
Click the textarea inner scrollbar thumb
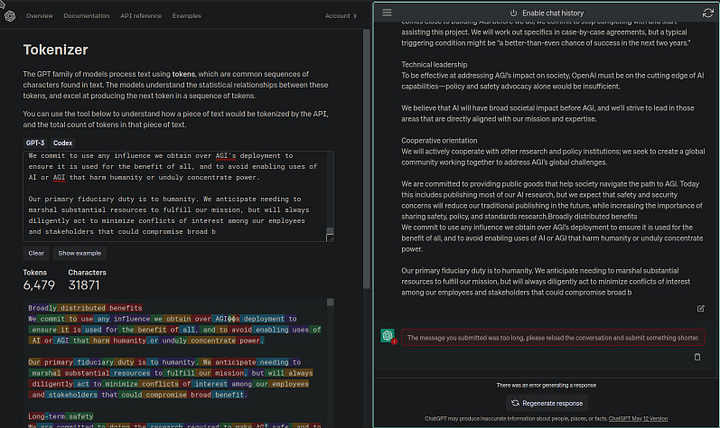tap(330, 231)
